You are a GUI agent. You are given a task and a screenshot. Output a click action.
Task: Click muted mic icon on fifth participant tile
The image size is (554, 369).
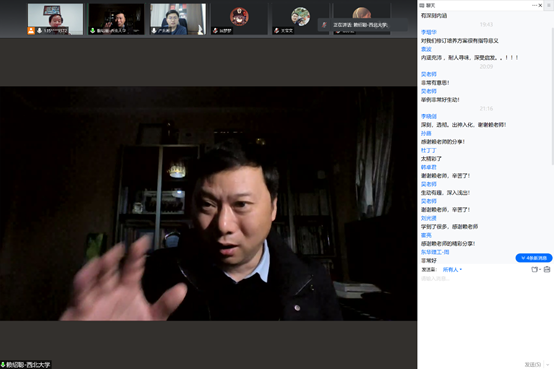(x=277, y=31)
